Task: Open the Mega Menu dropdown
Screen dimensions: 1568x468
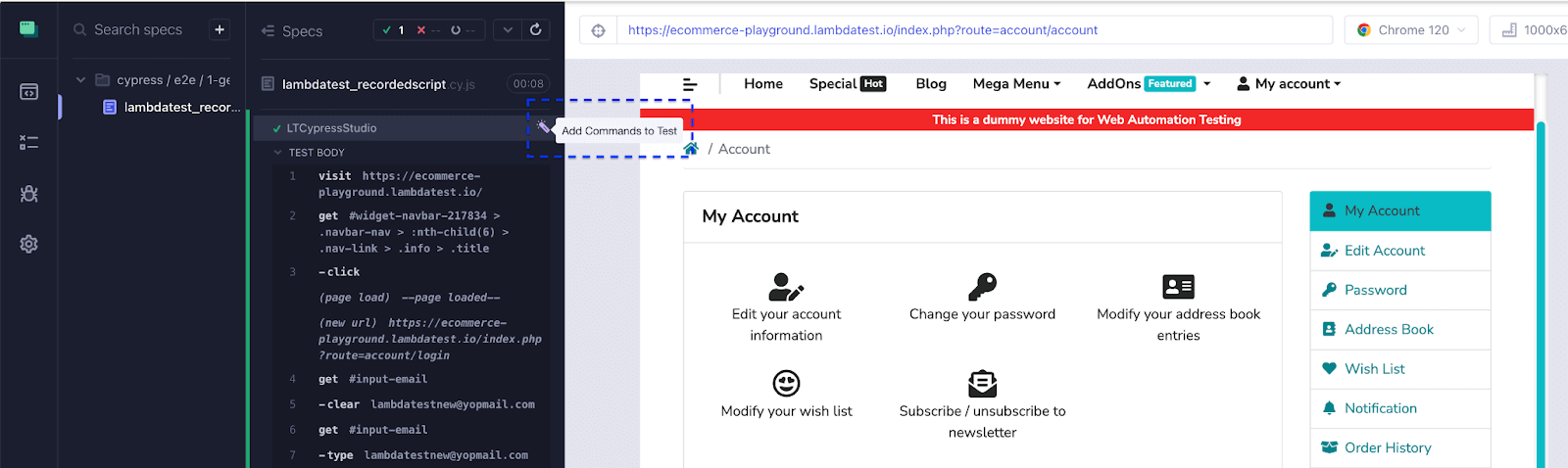Action: pos(1016,84)
